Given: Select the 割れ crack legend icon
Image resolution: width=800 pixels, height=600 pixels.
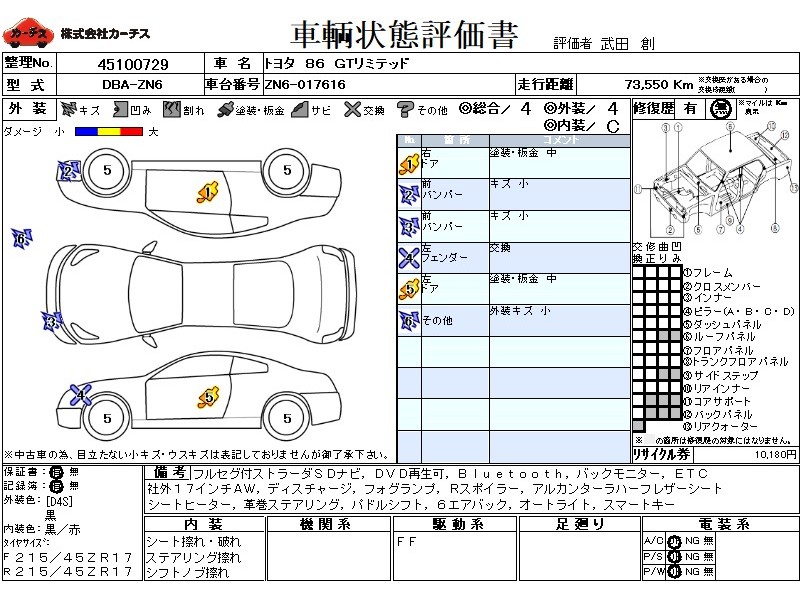Looking at the screenshot, I should click(x=172, y=109).
